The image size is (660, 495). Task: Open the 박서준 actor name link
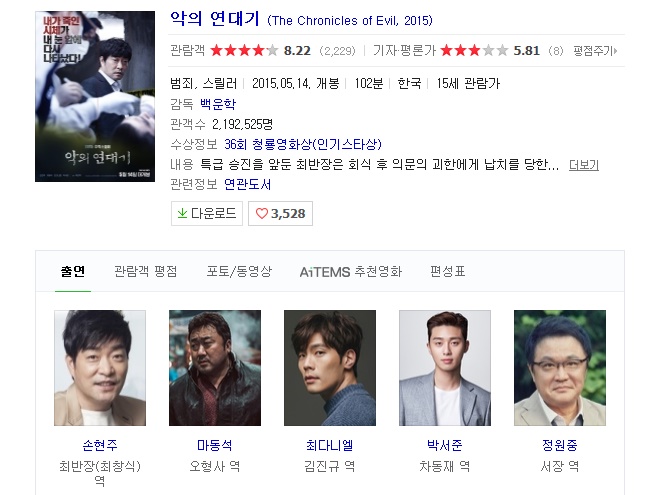tap(444, 445)
